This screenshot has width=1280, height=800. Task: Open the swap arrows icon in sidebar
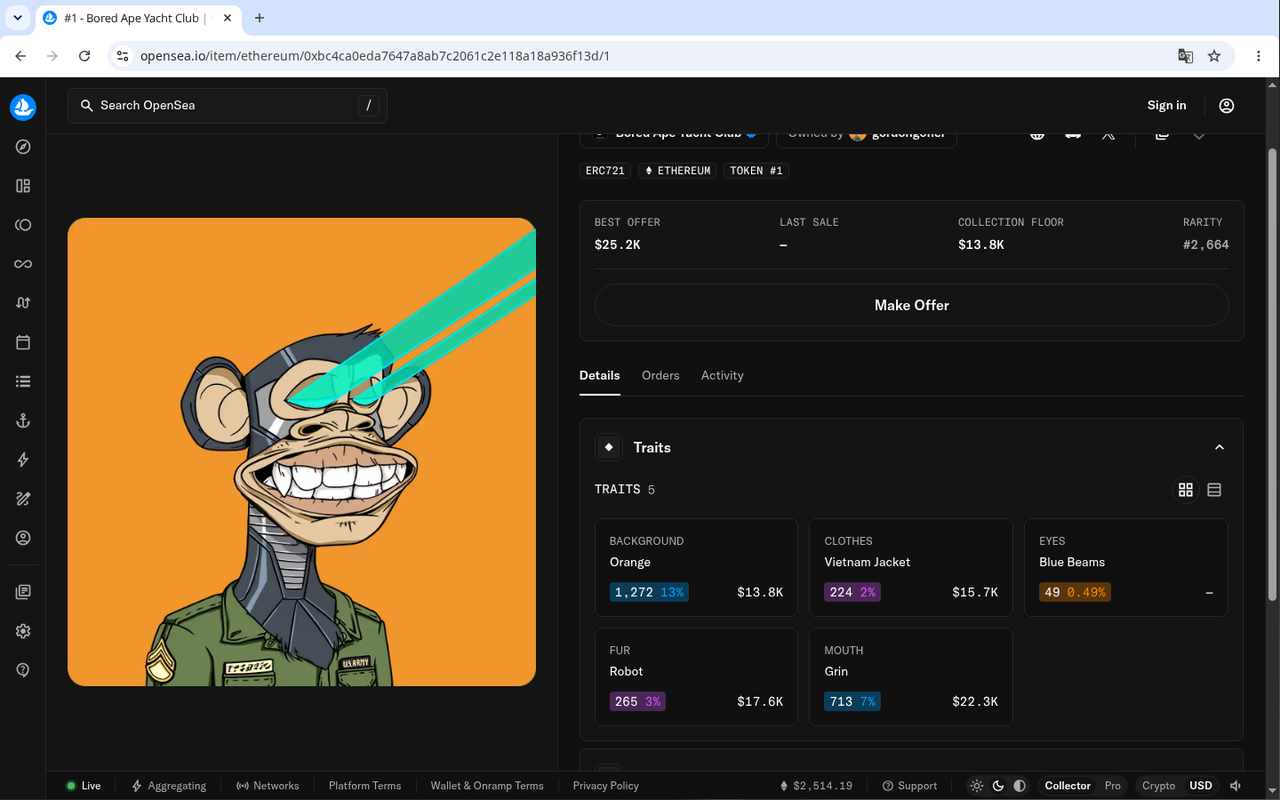point(23,303)
